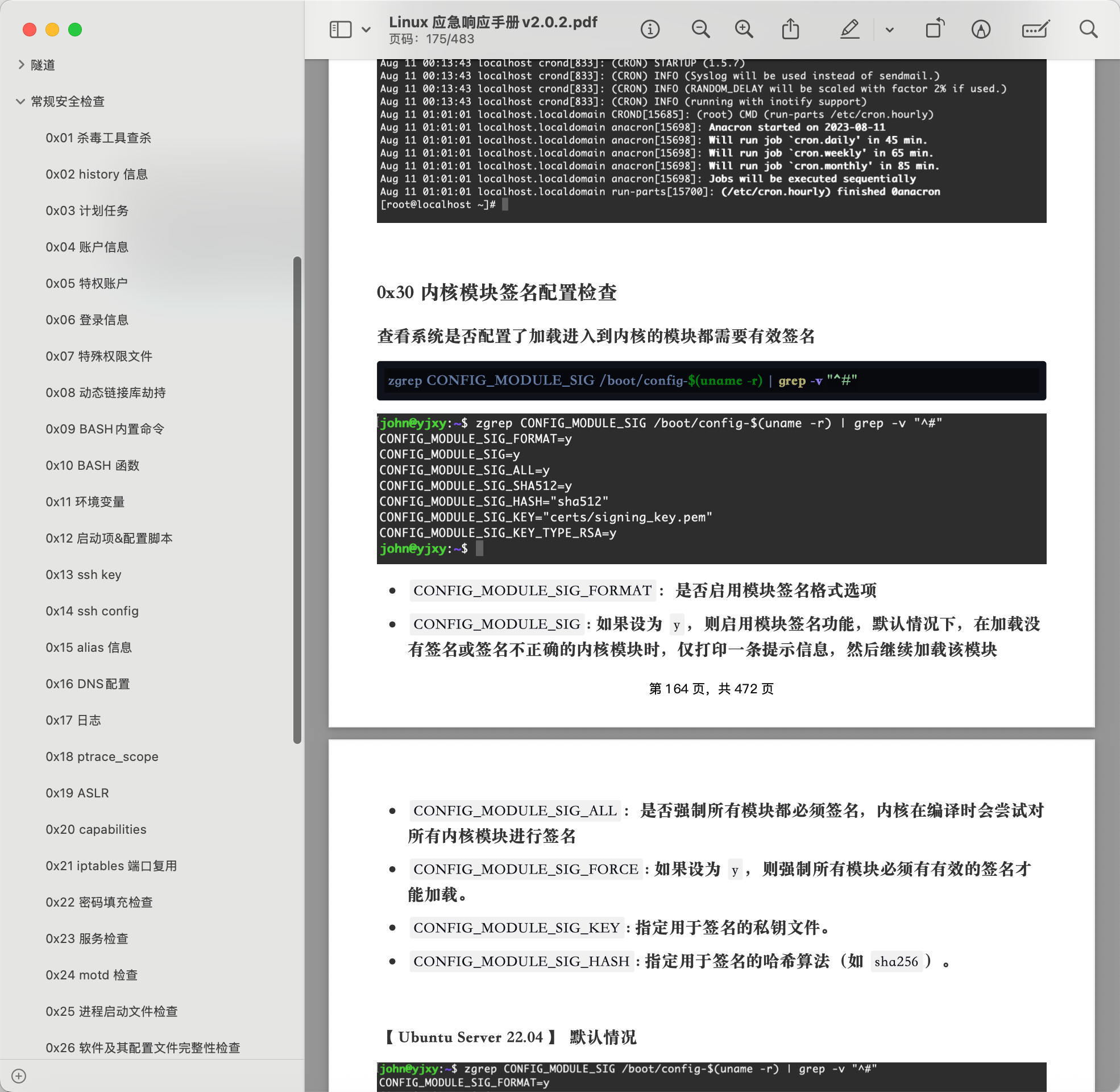
Task: Open search in document
Action: coord(1088,29)
